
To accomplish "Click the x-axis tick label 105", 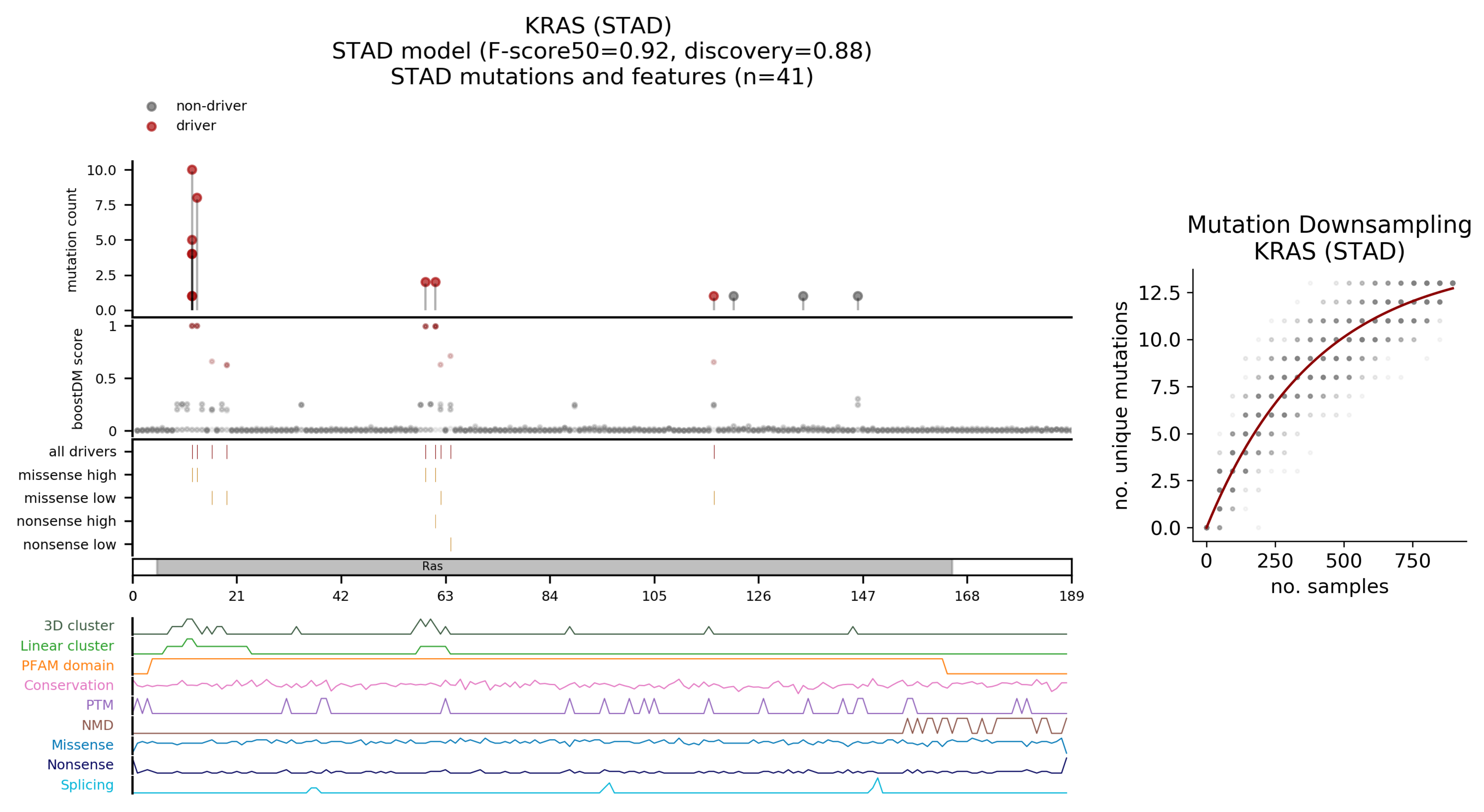I will coord(654,596).
